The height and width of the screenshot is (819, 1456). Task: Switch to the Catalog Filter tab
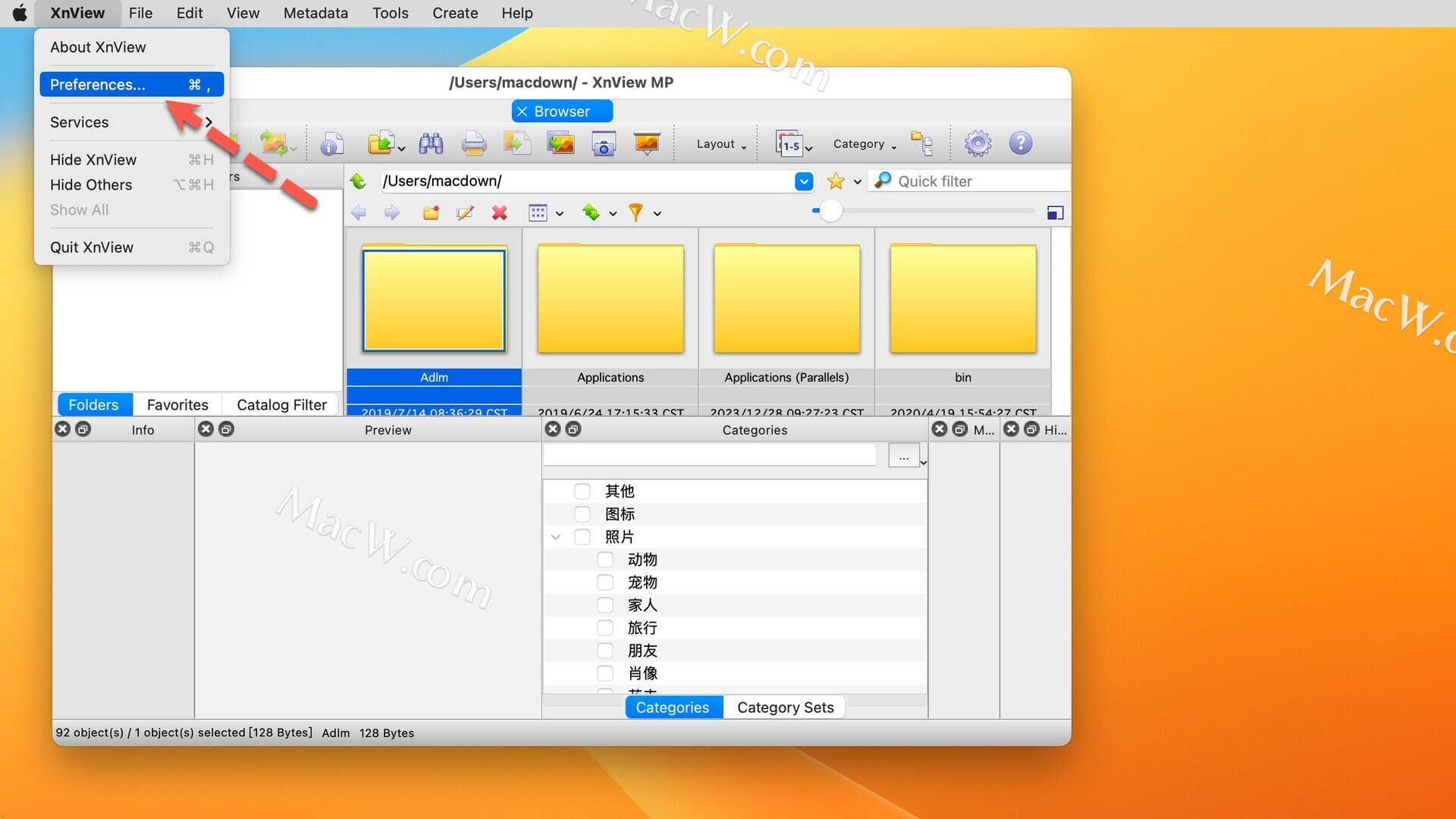click(x=281, y=405)
